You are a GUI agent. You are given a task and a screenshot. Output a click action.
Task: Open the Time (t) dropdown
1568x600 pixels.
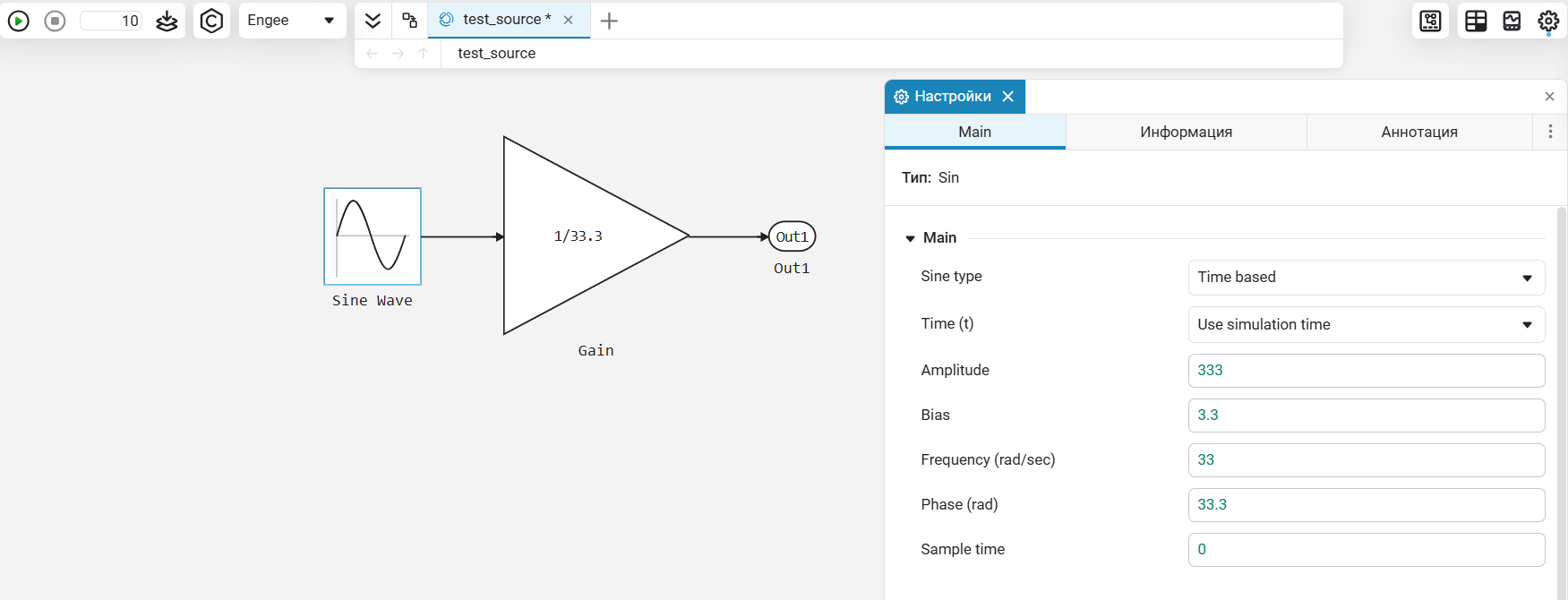(1366, 325)
